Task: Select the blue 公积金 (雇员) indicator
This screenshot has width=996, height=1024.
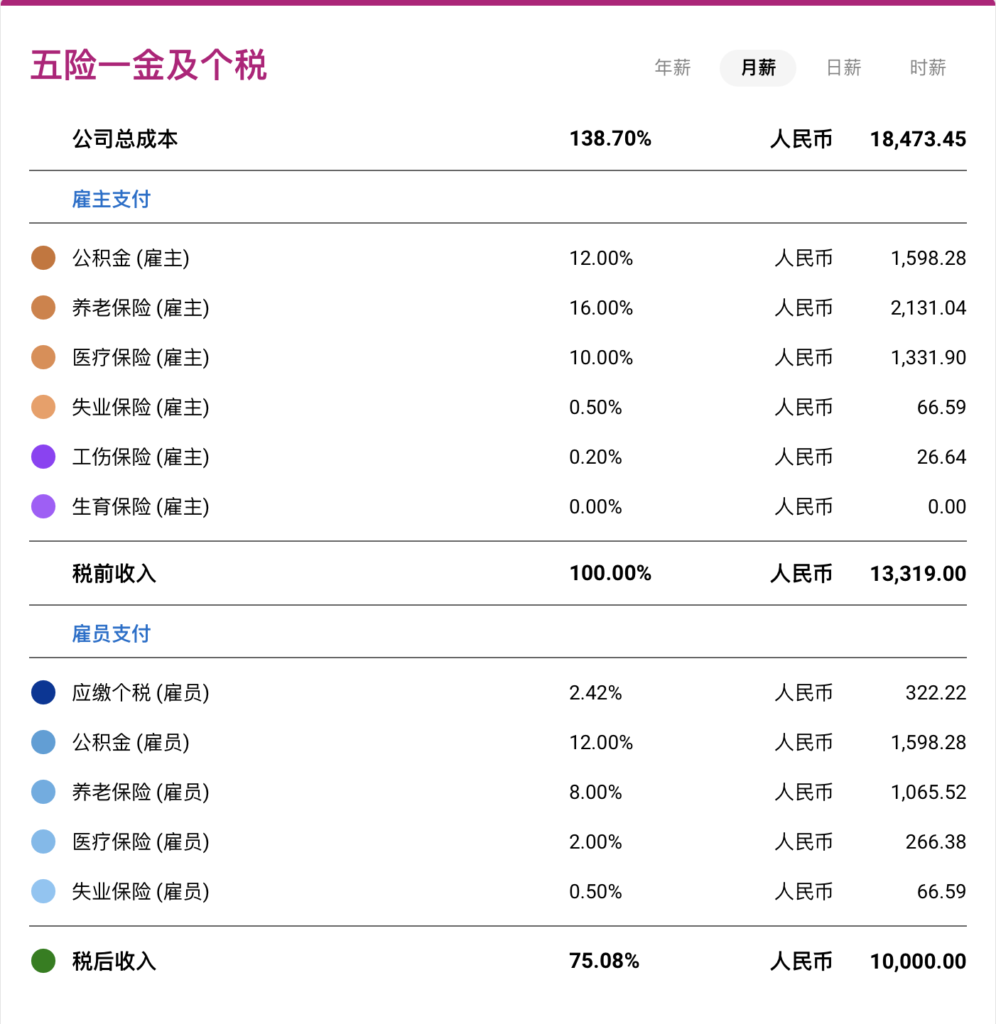Action: [x=43, y=742]
